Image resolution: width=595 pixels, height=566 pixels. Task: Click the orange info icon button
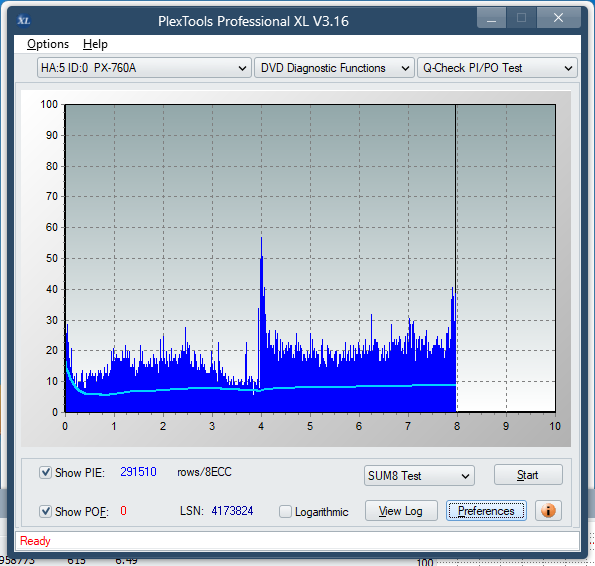(x=548, y=511)
